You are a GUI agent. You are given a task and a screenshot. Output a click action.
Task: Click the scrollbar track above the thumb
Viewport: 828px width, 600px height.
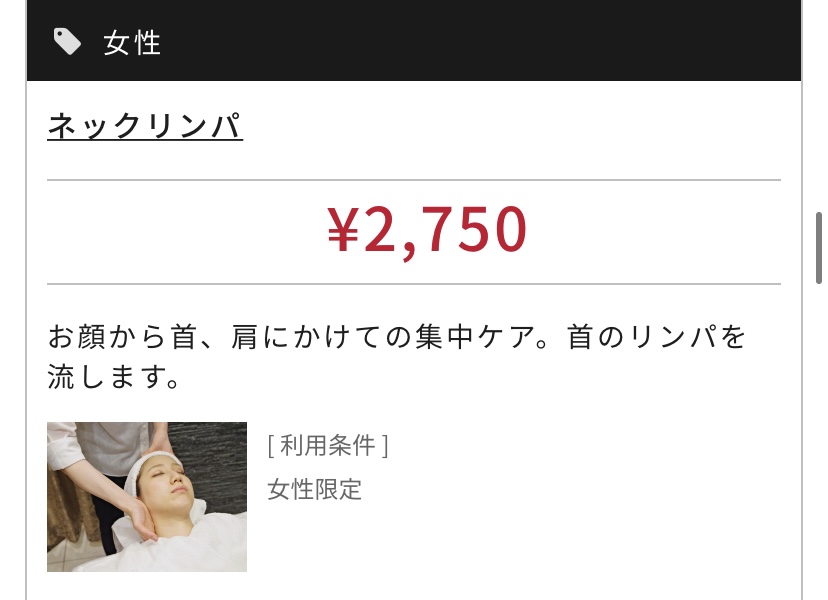[x=818, y=106]
